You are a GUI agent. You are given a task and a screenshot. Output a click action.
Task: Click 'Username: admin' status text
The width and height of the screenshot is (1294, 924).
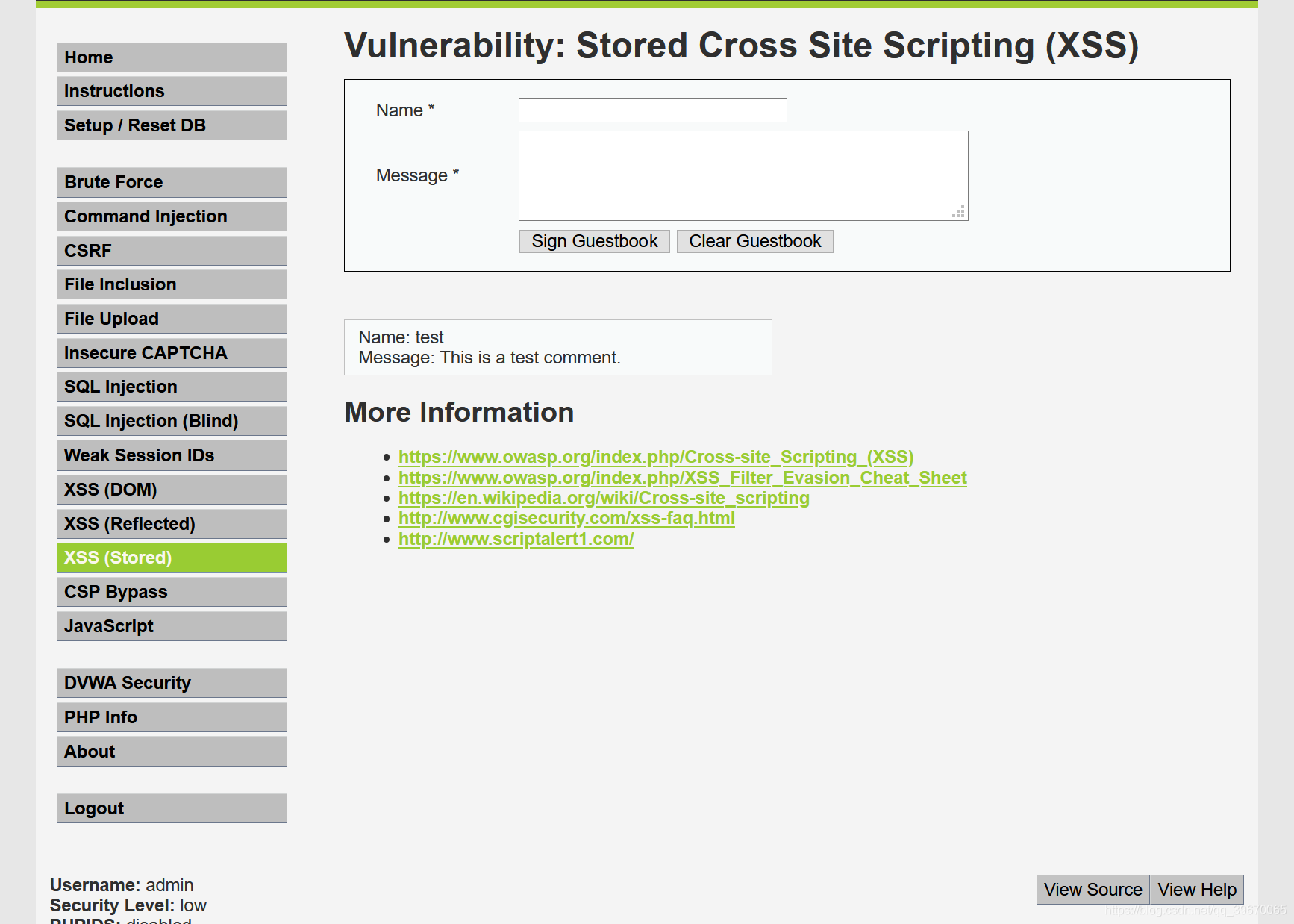point(122,885)
